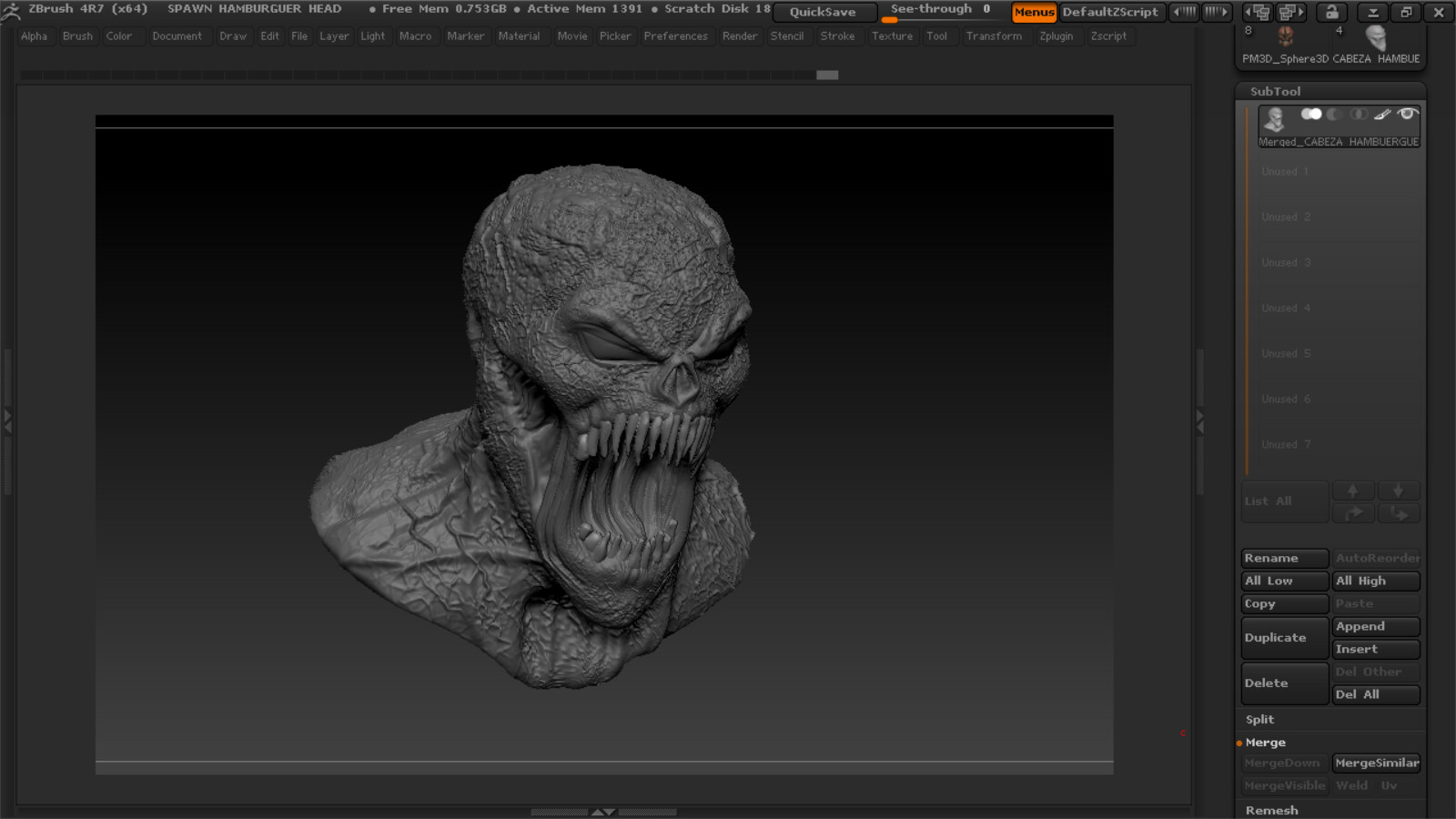This screenshot has height=819, width=1456.
Task: Expand the Split section in SubTool palette
Action: (x=1259, y=719)
